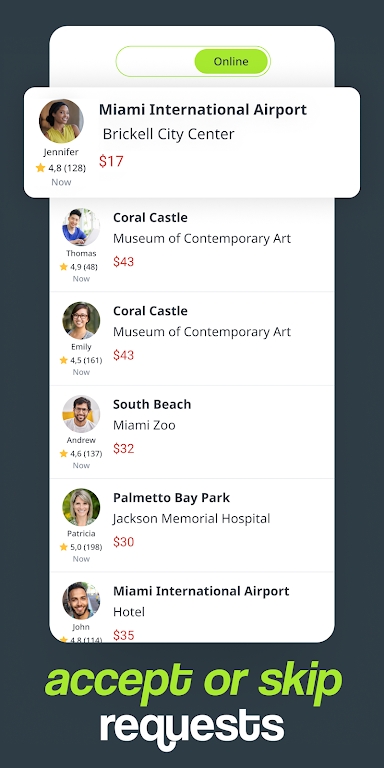
Task: Open John's profile photo
Action: click(x=81, y=600)
